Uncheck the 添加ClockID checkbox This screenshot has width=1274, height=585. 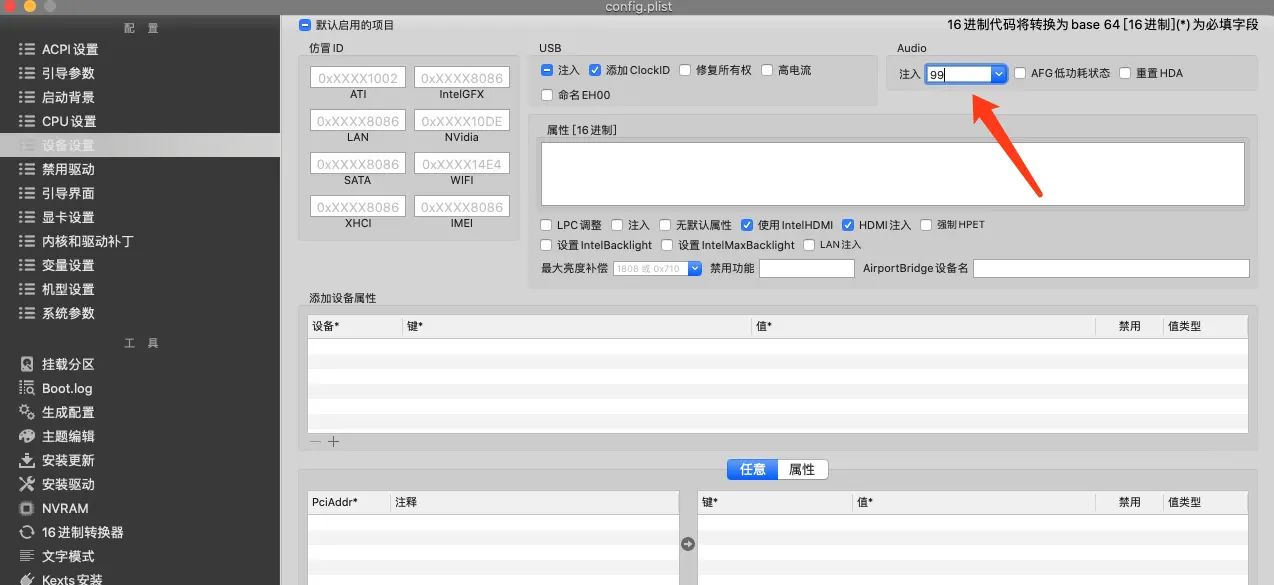click(597, 70)
